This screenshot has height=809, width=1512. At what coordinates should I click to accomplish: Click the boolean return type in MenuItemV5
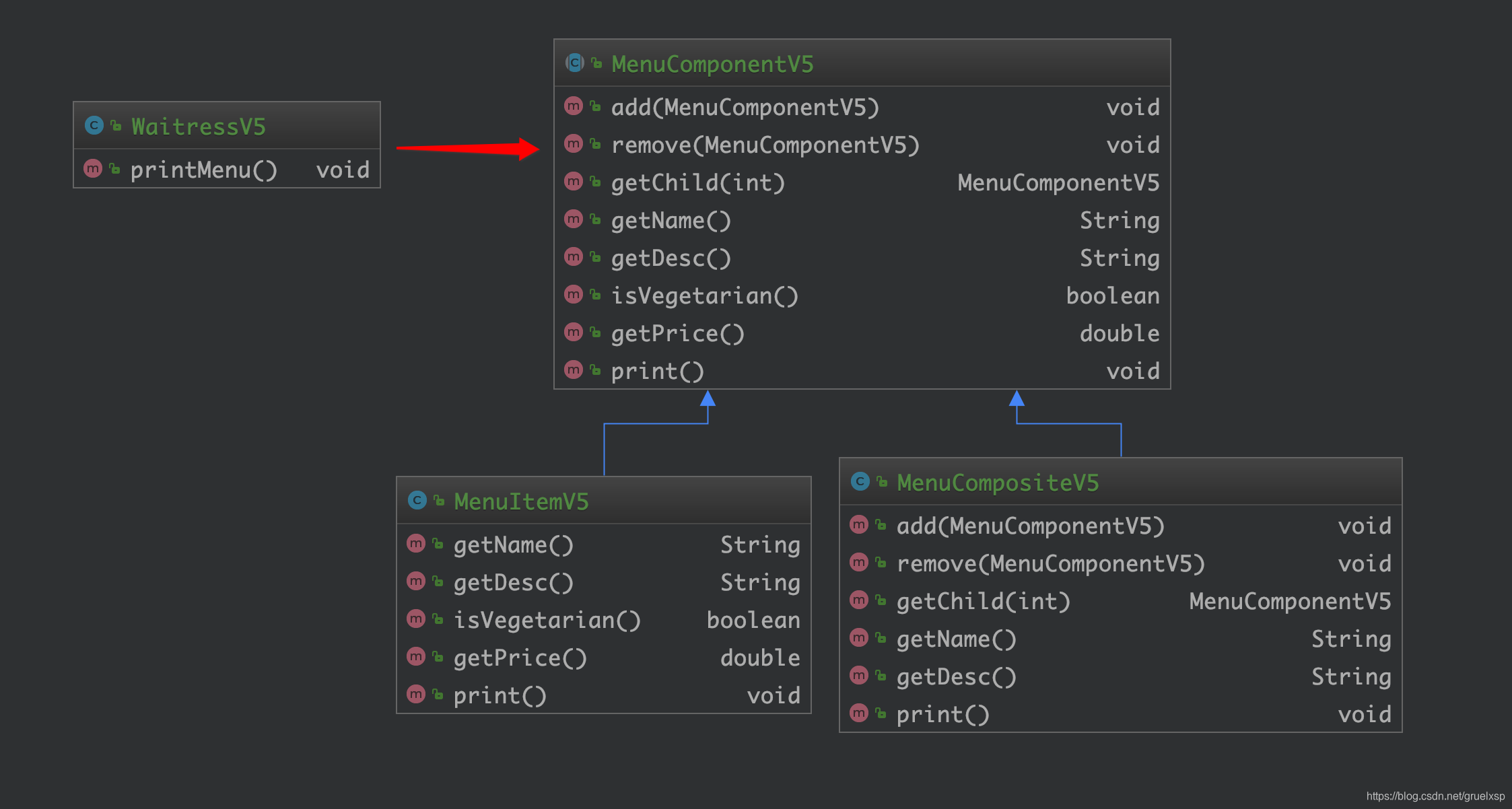click(753, 620)
